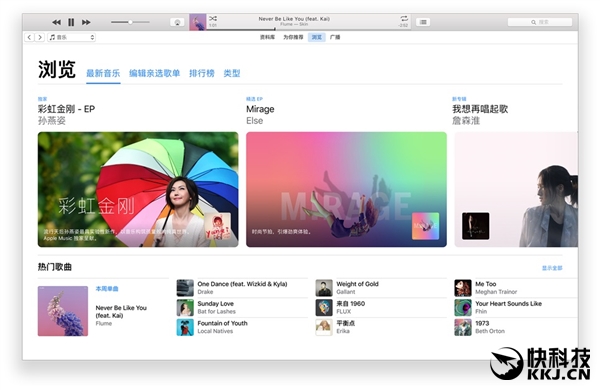Open the Up Next list button
Screen dimensions: 600x390
tap(423, 22)
